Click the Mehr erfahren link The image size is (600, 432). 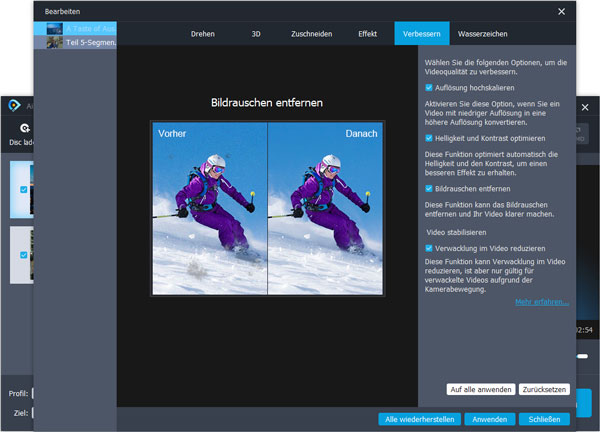(x=542, y=302)
